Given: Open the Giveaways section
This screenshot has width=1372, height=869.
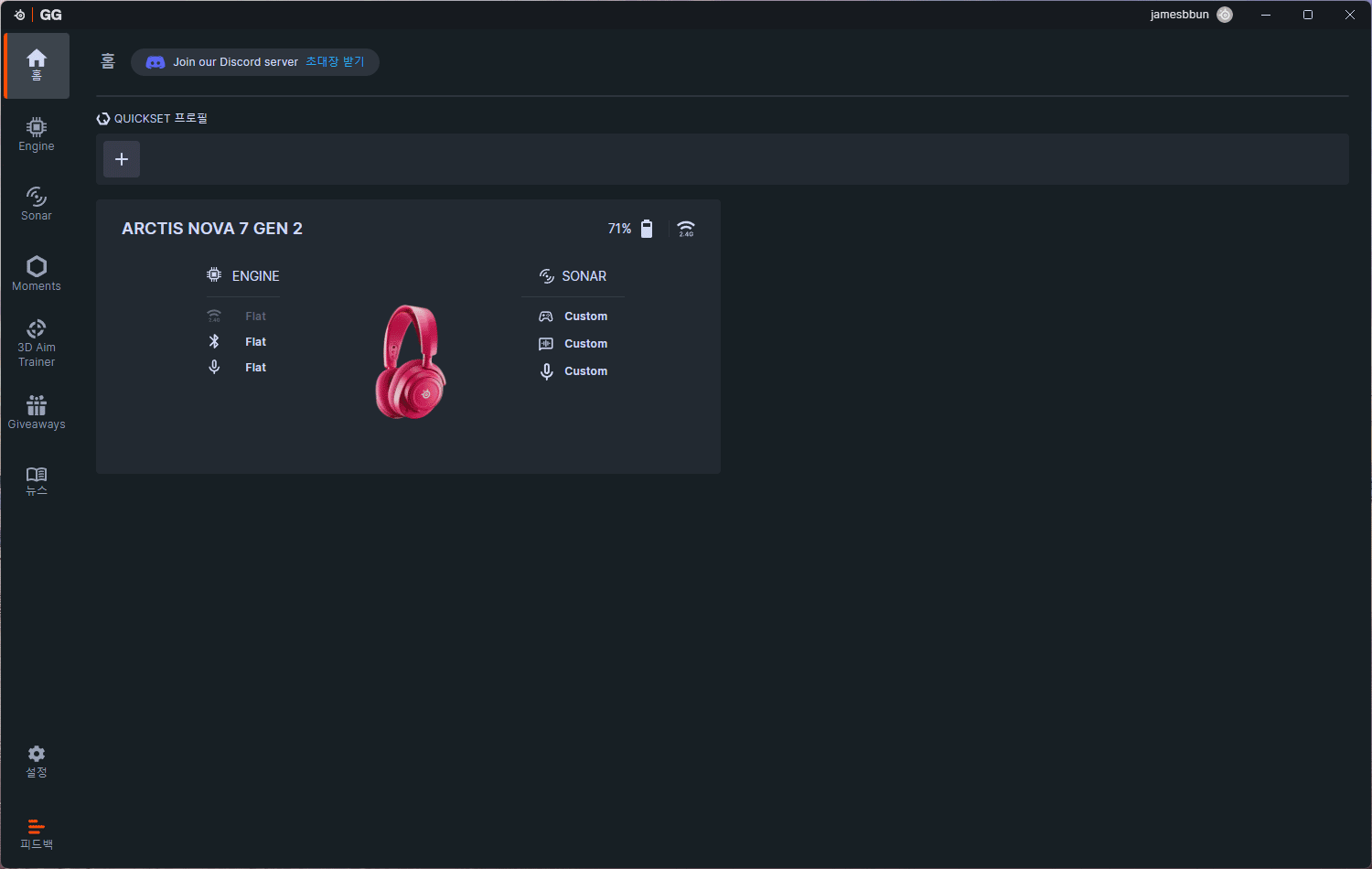Looking at the screenshot, I should pyautogui.click(x=37, y=413).
